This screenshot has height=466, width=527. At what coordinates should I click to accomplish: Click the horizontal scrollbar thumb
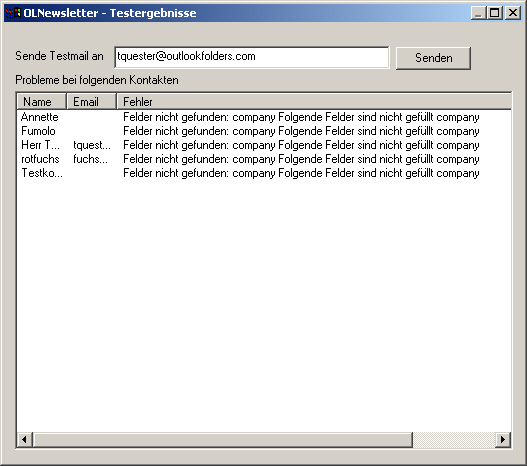pyautogui.click(x=222, y=439)
